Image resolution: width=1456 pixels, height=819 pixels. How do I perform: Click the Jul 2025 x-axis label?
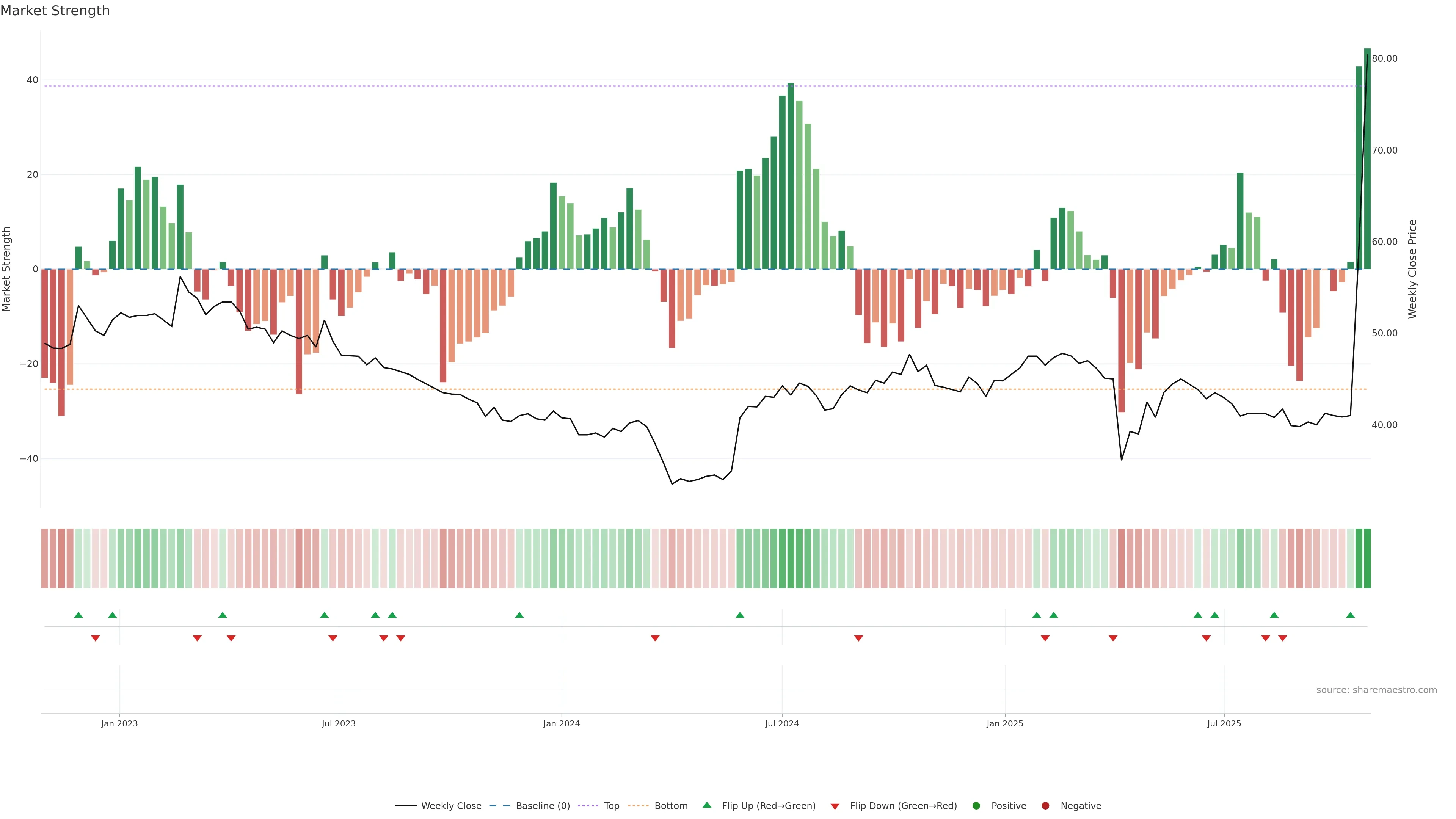click(1224, 723)
